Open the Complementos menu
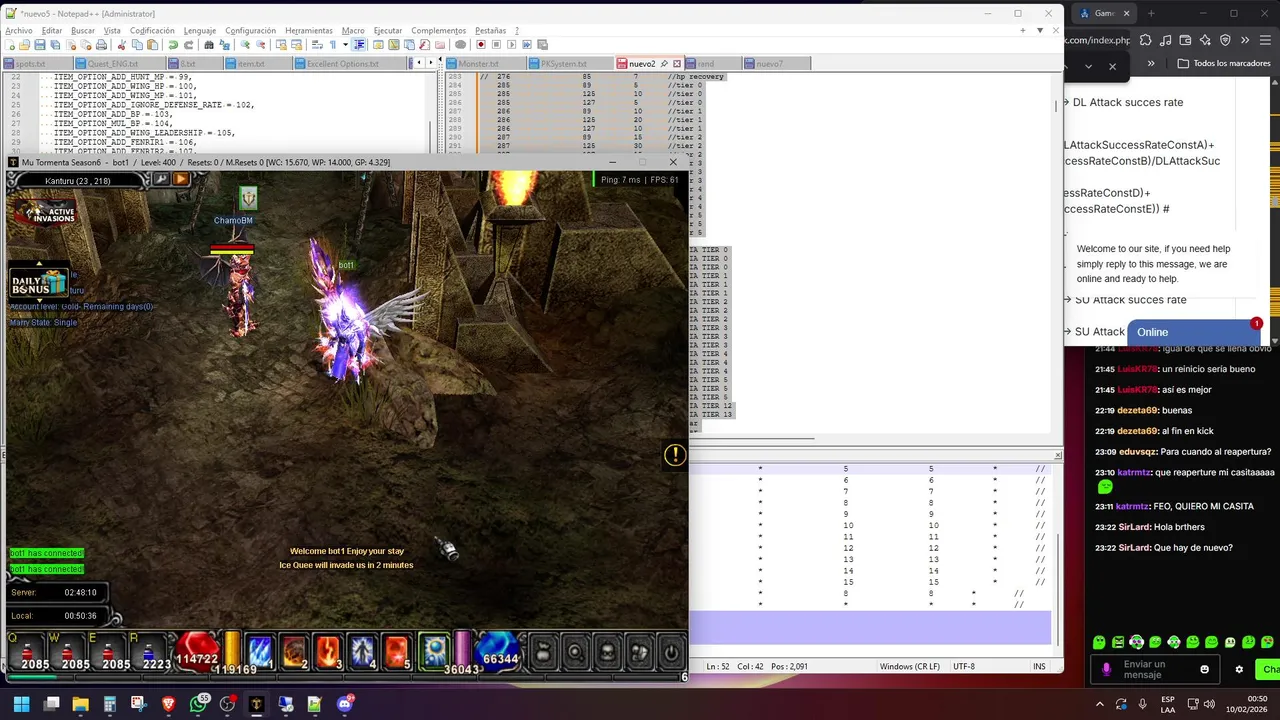Viewport: 1280px width, 720px height. (438, 31)
